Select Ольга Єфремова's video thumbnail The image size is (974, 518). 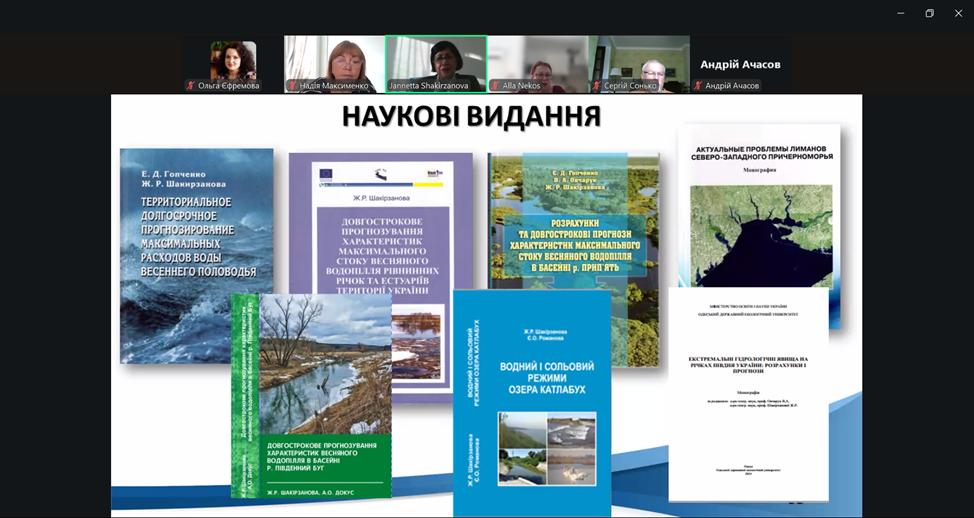pos(232,60)
